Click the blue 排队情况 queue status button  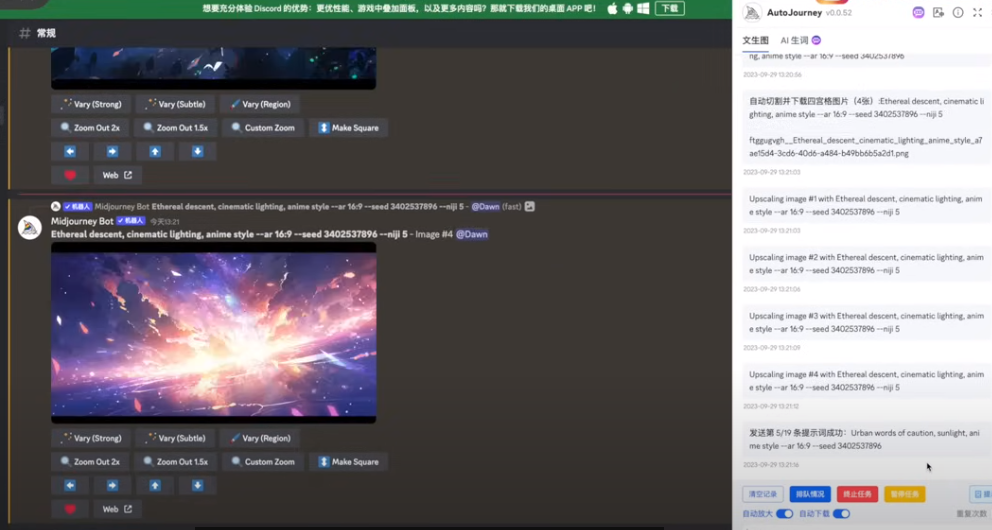810,494
